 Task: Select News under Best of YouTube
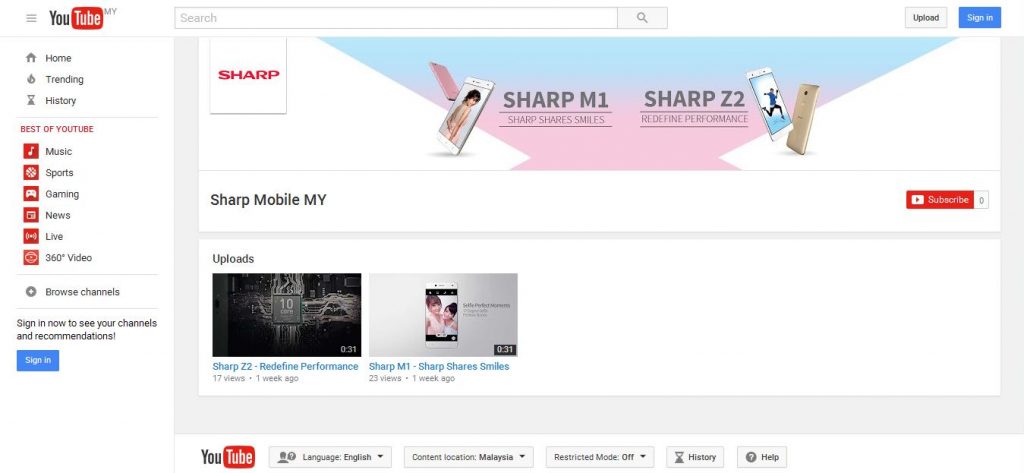click(57, 215)
